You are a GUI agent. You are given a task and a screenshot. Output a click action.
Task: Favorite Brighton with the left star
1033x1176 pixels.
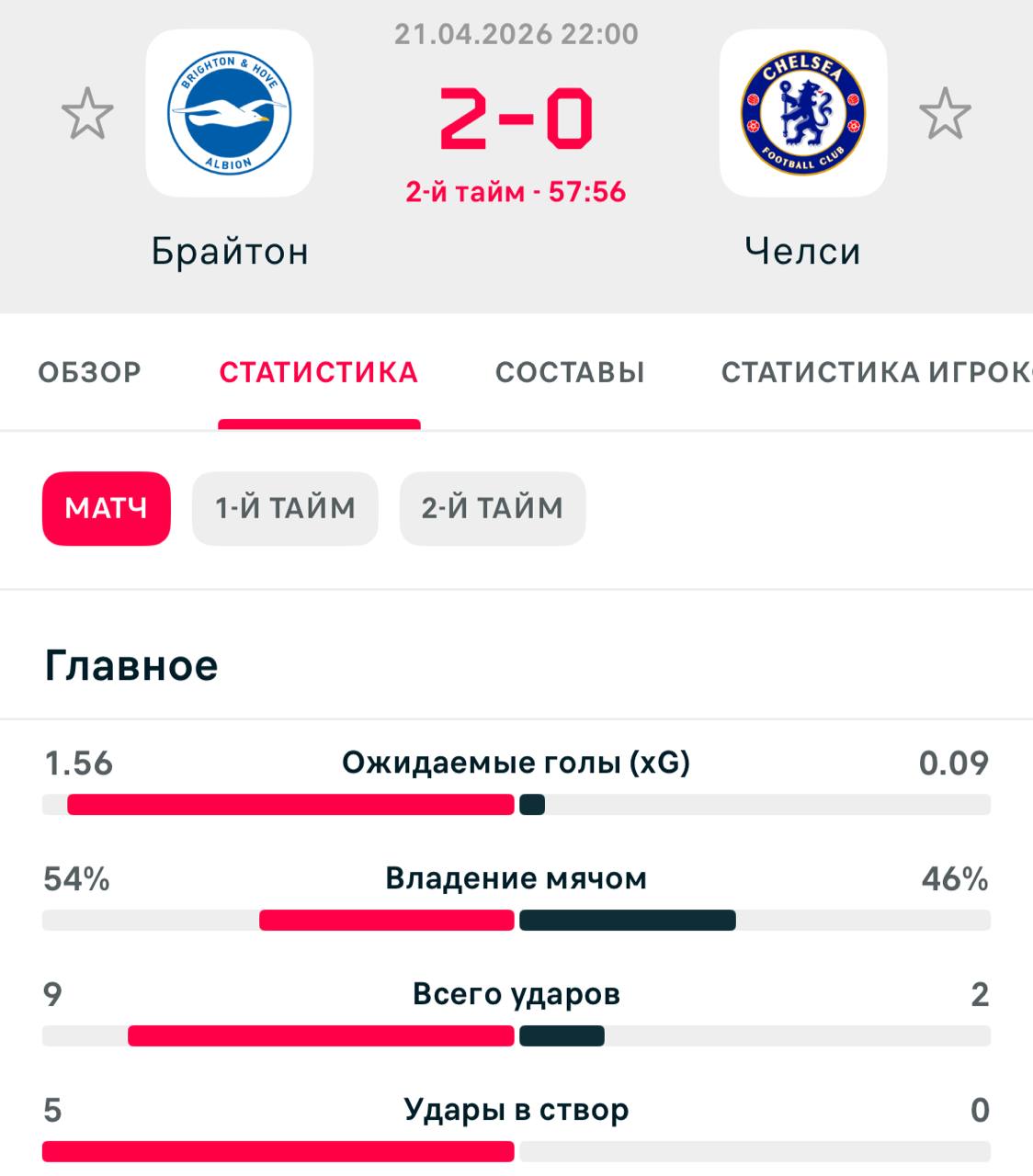87,114
